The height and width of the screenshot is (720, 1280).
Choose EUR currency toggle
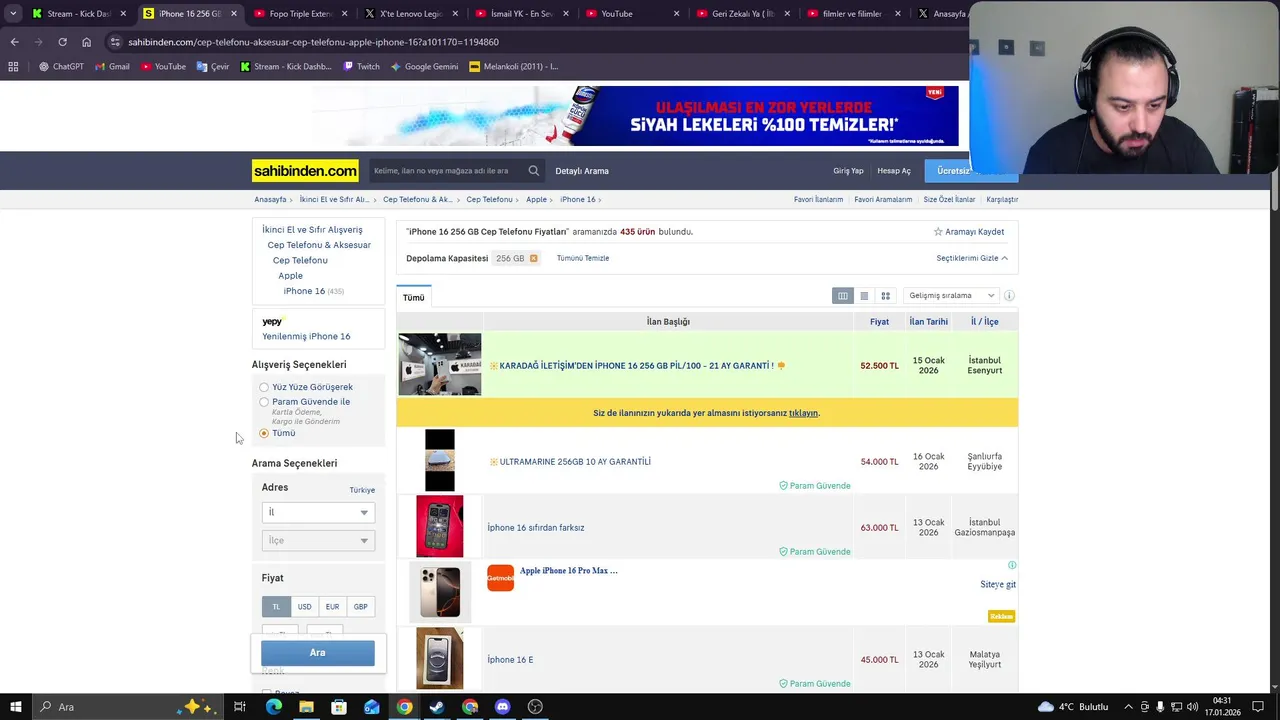(332, 607)
